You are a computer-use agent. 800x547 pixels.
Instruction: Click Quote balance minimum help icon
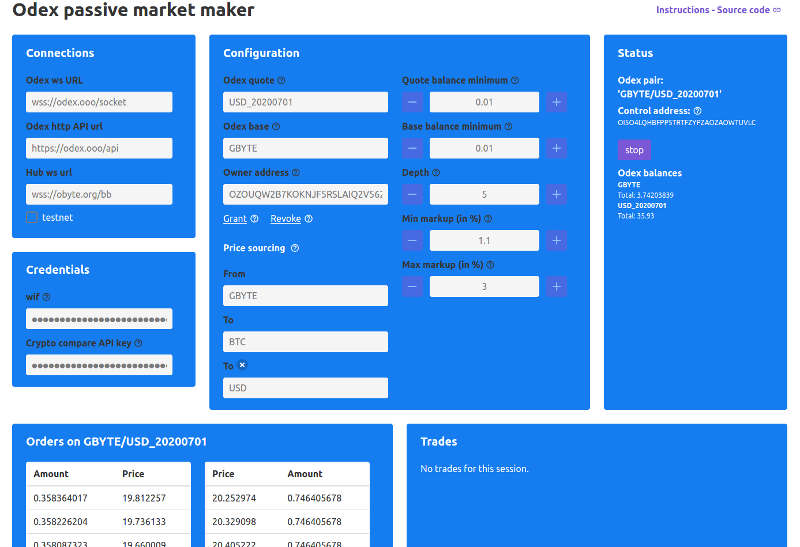[515, 81]
